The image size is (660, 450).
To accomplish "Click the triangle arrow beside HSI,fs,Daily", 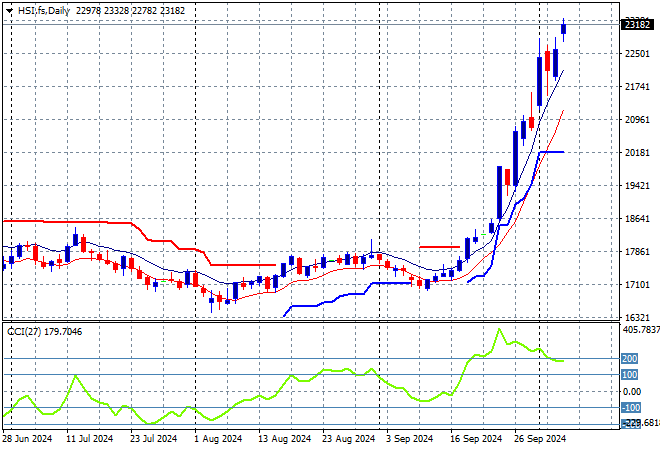I will 8,10.
